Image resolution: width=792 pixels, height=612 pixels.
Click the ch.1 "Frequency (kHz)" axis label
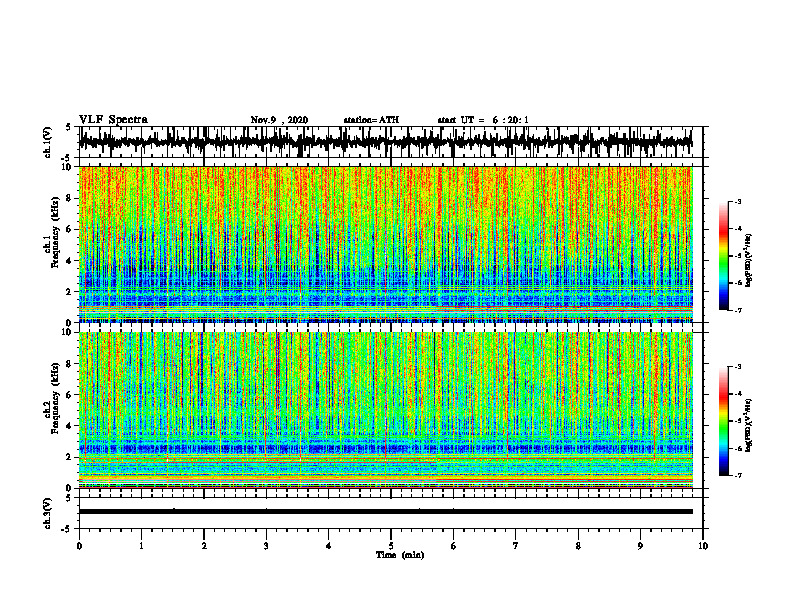coord(56,232)
